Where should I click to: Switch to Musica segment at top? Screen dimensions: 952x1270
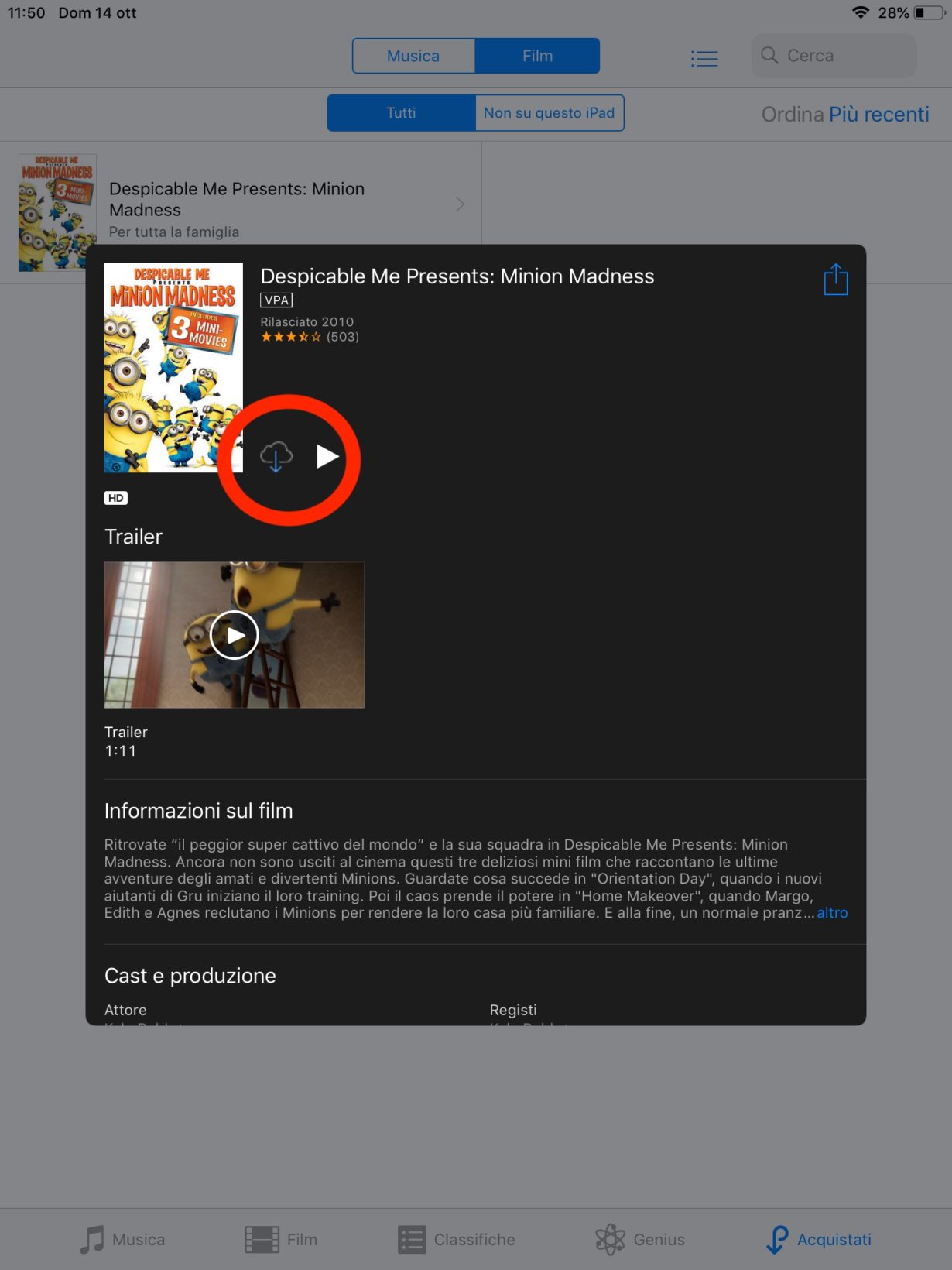[413, 56]
